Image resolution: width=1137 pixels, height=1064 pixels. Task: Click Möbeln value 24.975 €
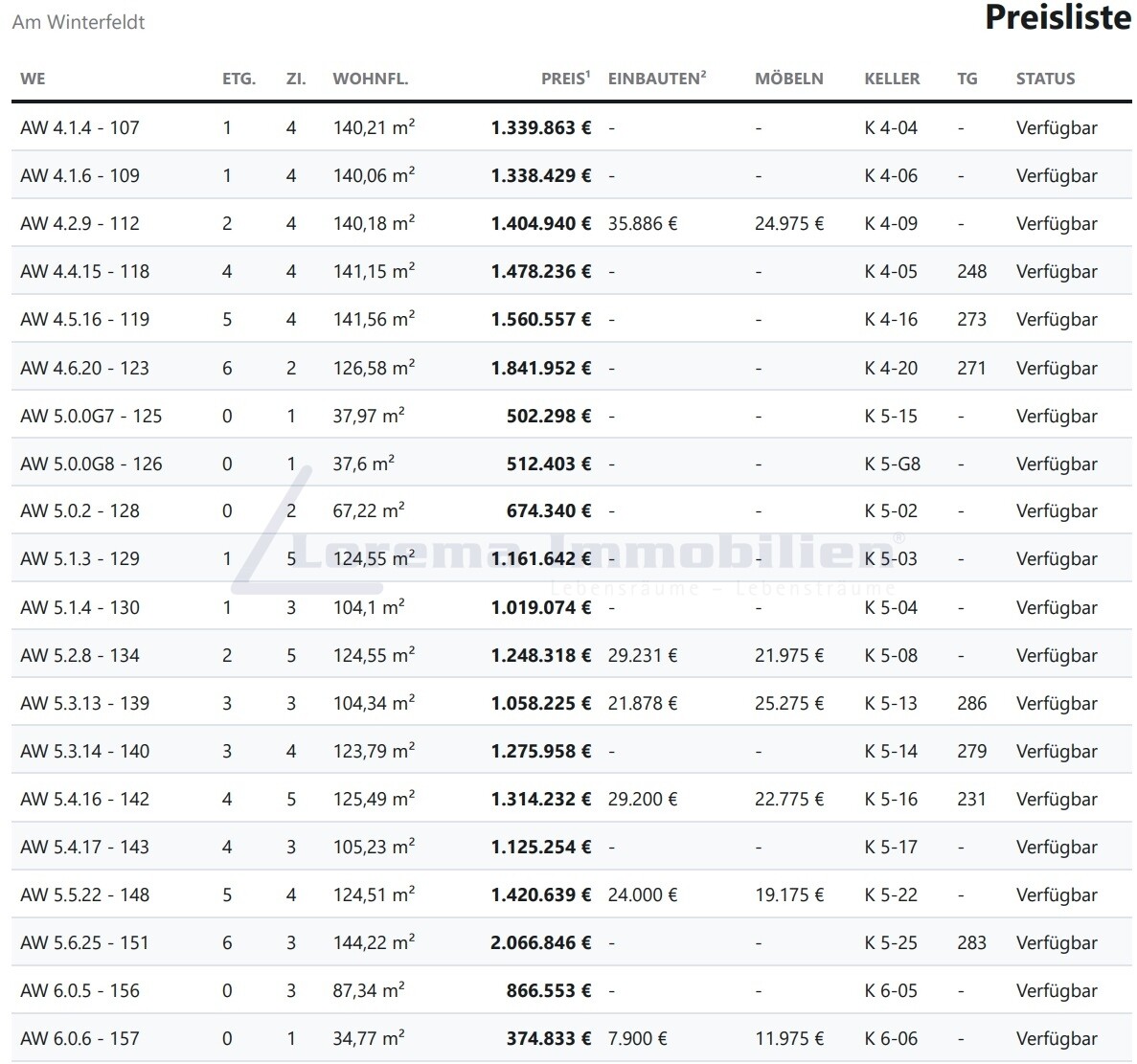click(789, 223)
